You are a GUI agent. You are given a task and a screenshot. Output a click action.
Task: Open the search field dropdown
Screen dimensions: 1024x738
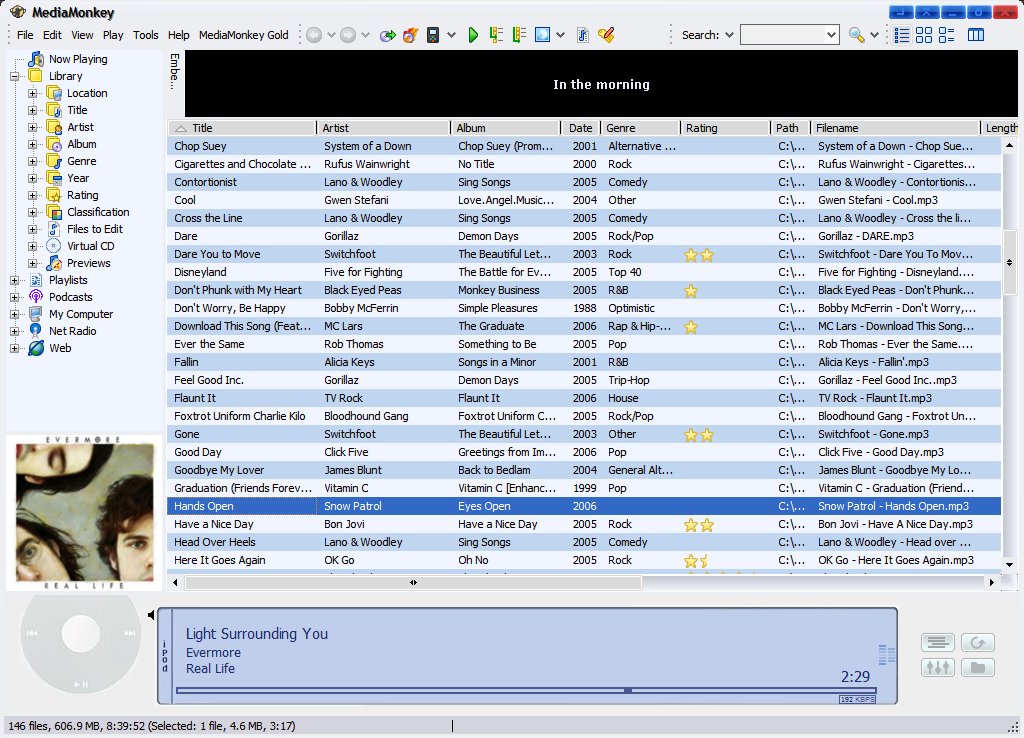831,35
